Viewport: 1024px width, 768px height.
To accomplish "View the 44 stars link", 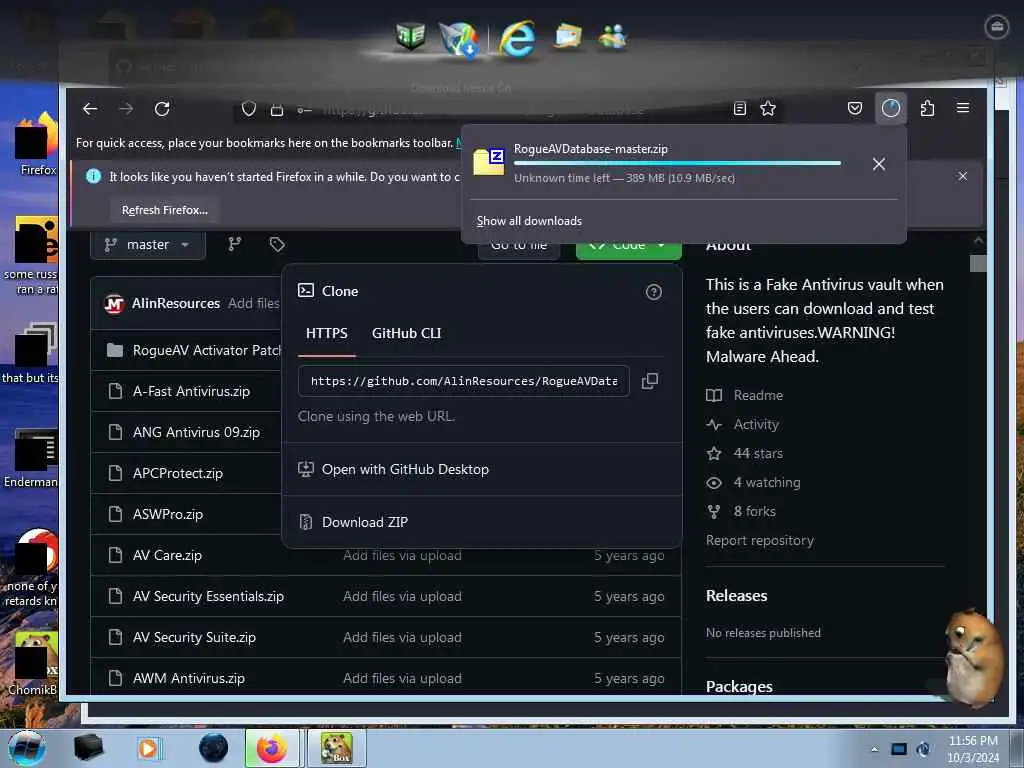I will [x=758, y=453].
